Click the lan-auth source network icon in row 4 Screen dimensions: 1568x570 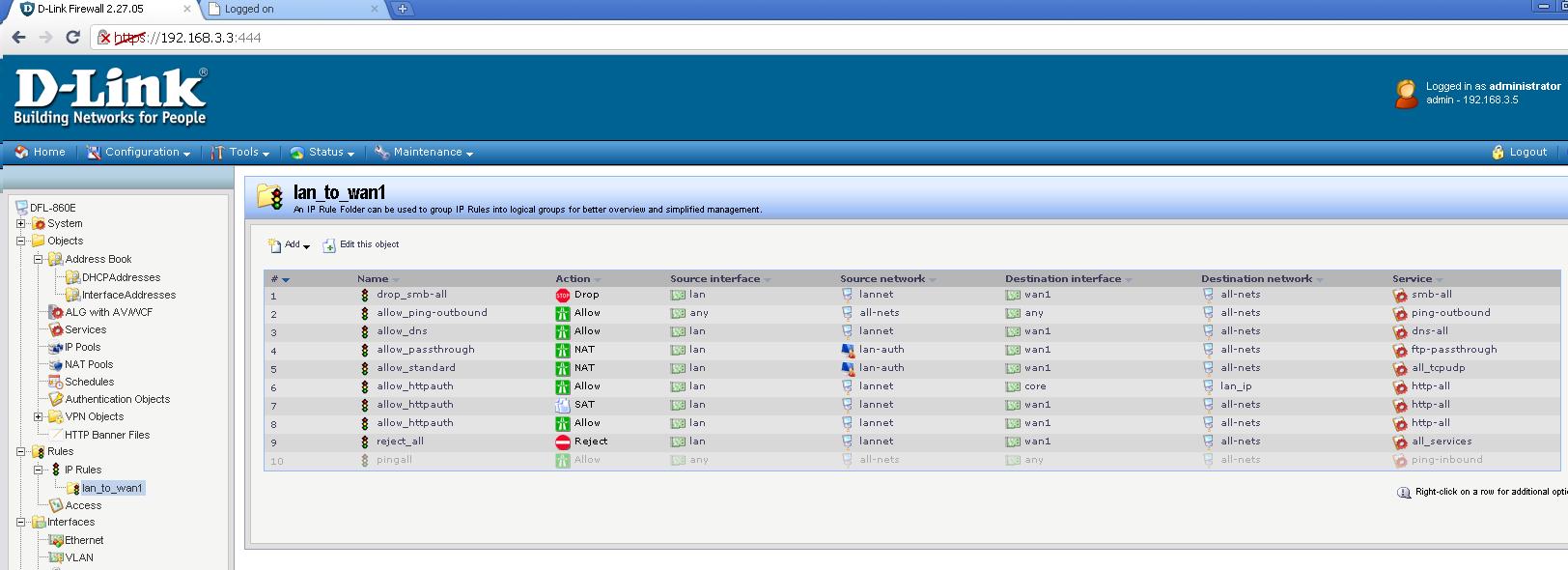tap(848, 350)
